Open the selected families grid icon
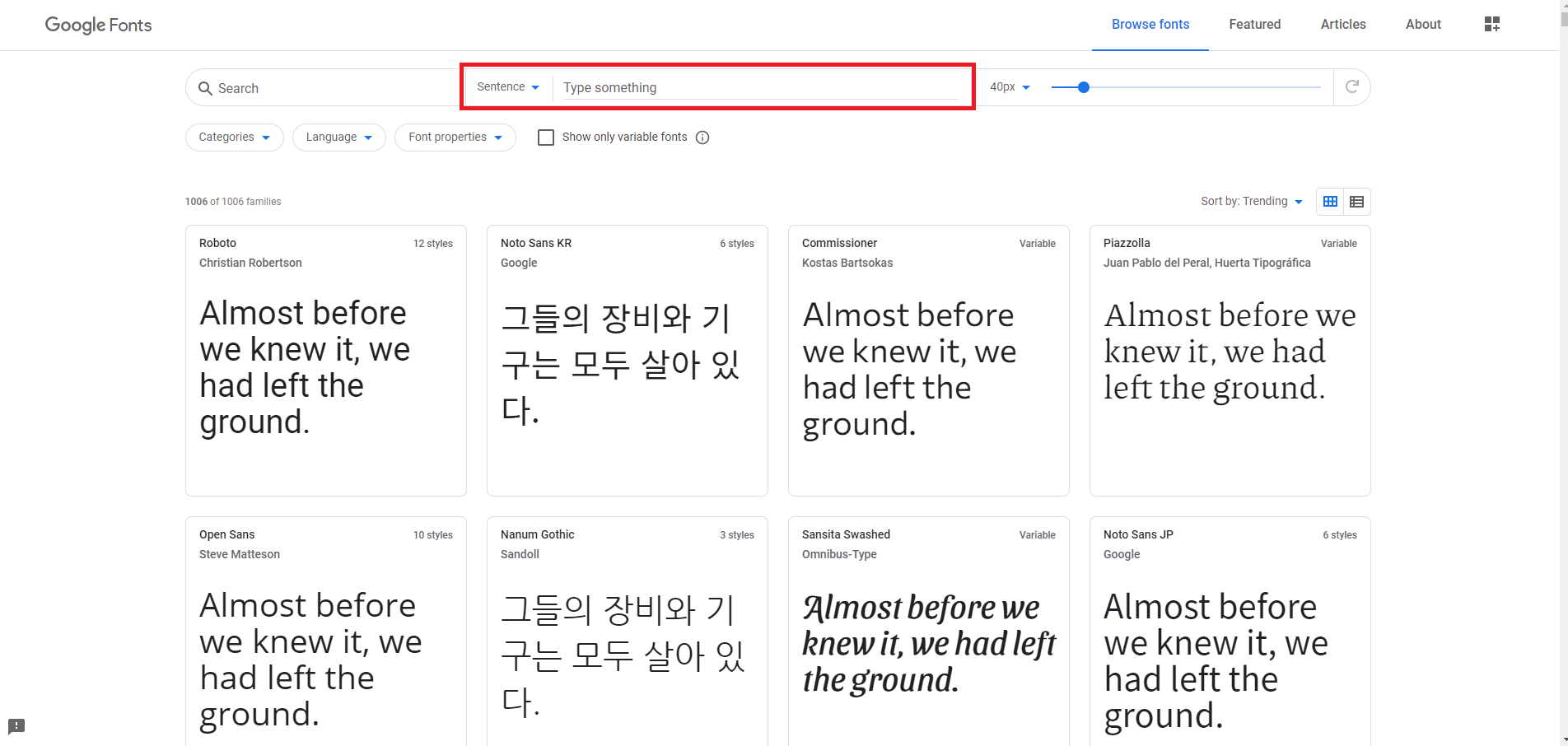 [x=1492, y=24]
